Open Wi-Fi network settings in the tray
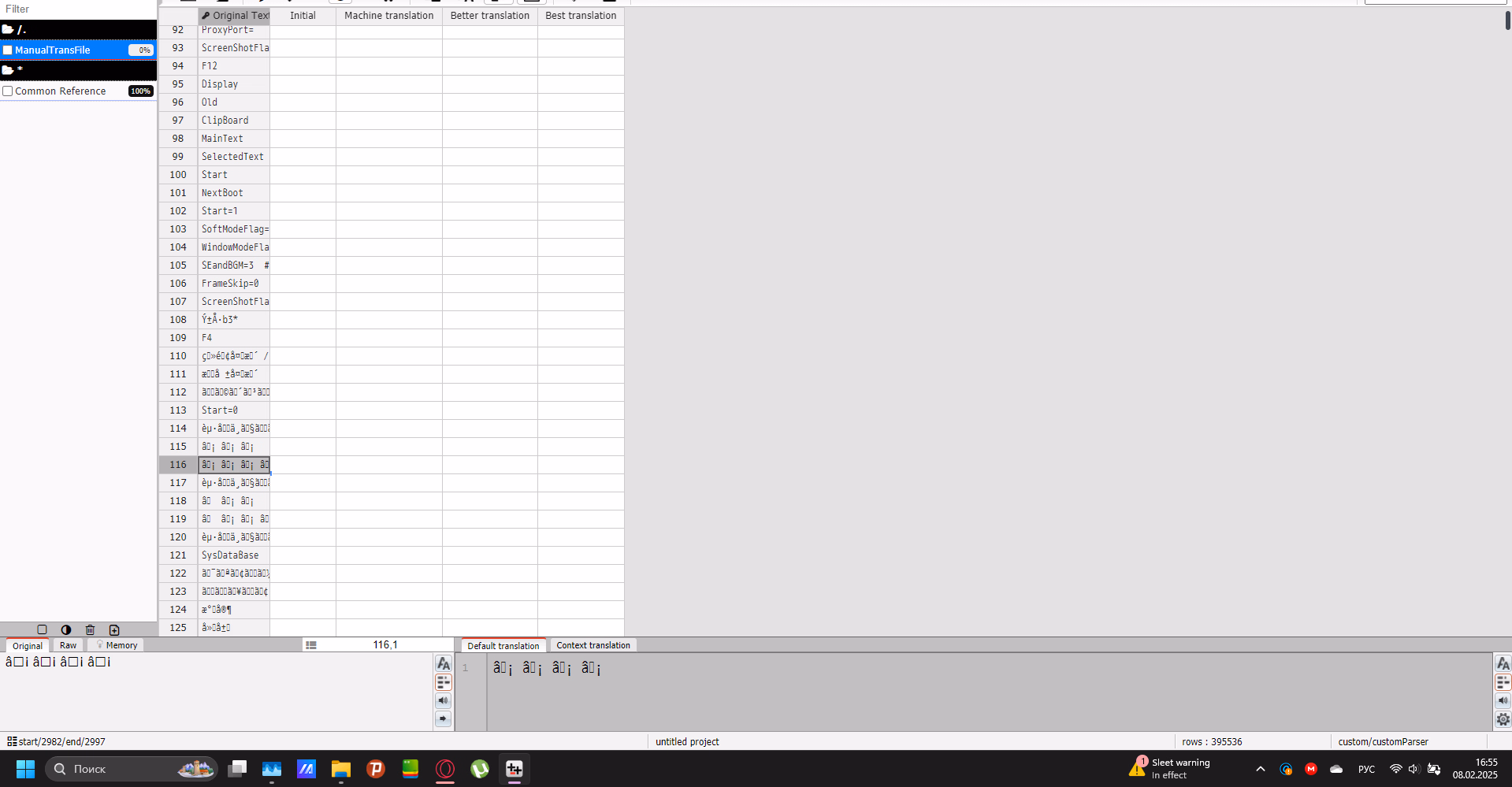Viewport: 1512px width, 787px height. pyautogui.click(x=1395, y=769)
